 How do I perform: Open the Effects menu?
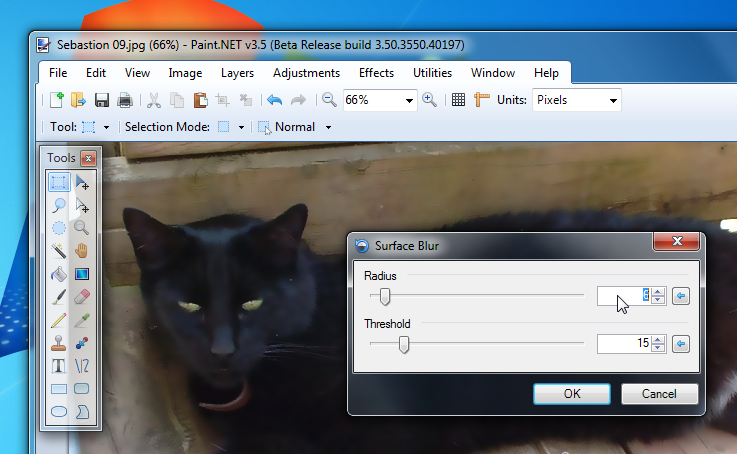pos(376,73)
